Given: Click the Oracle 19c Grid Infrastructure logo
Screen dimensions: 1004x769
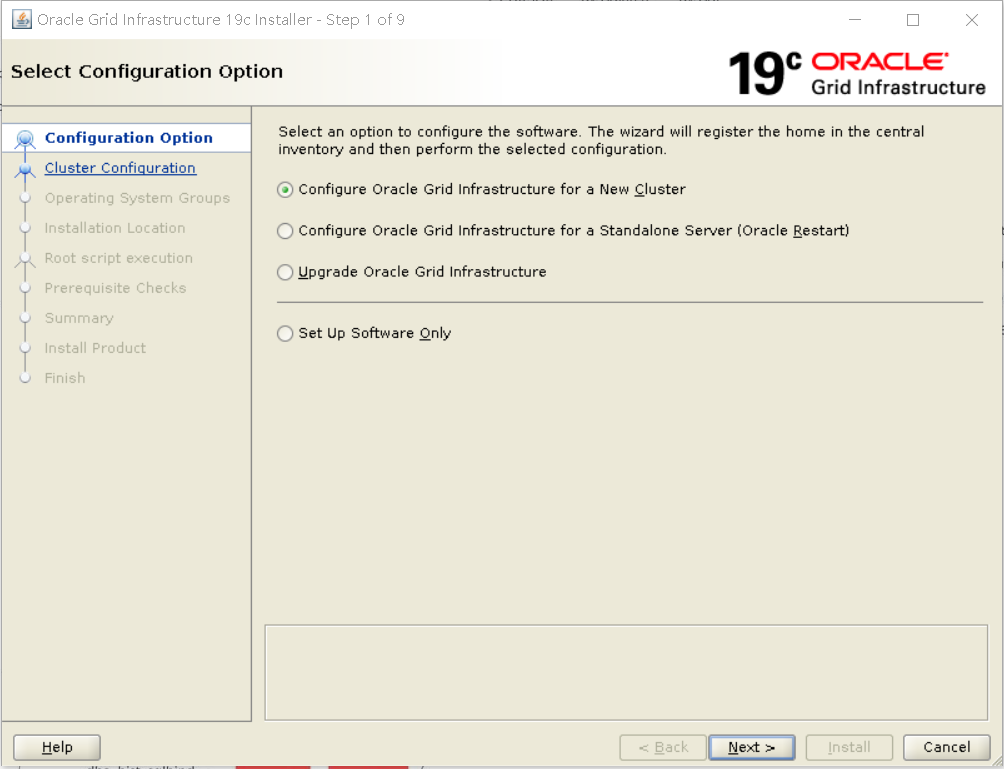Looking at the screenshot, I should point(857,73).
